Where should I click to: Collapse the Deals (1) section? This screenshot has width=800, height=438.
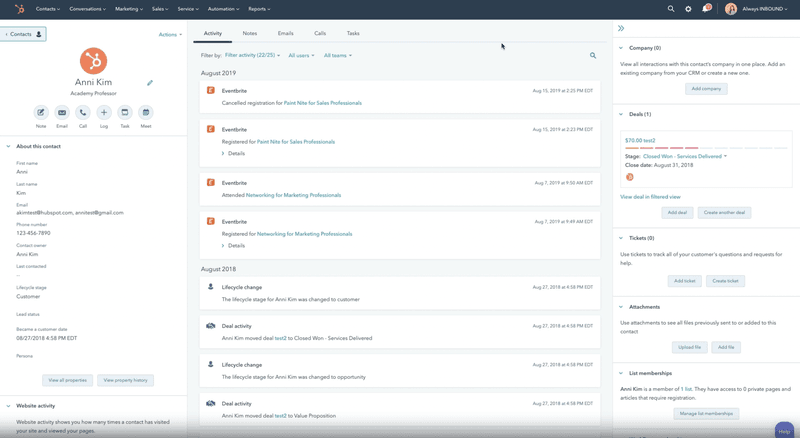(x=621, y=114)
